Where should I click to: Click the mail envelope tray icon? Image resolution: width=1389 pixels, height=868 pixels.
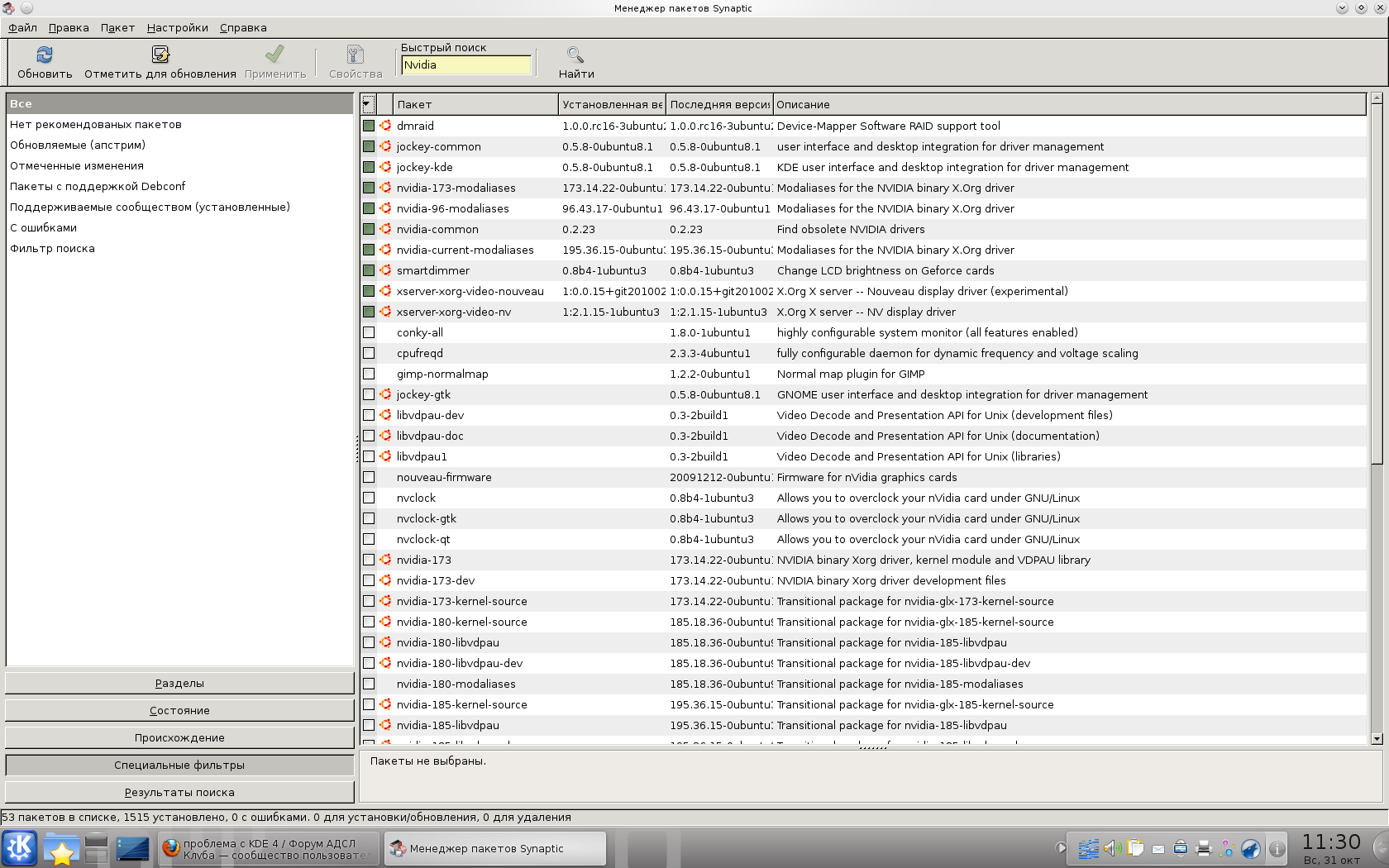[x=1158, y=849]
